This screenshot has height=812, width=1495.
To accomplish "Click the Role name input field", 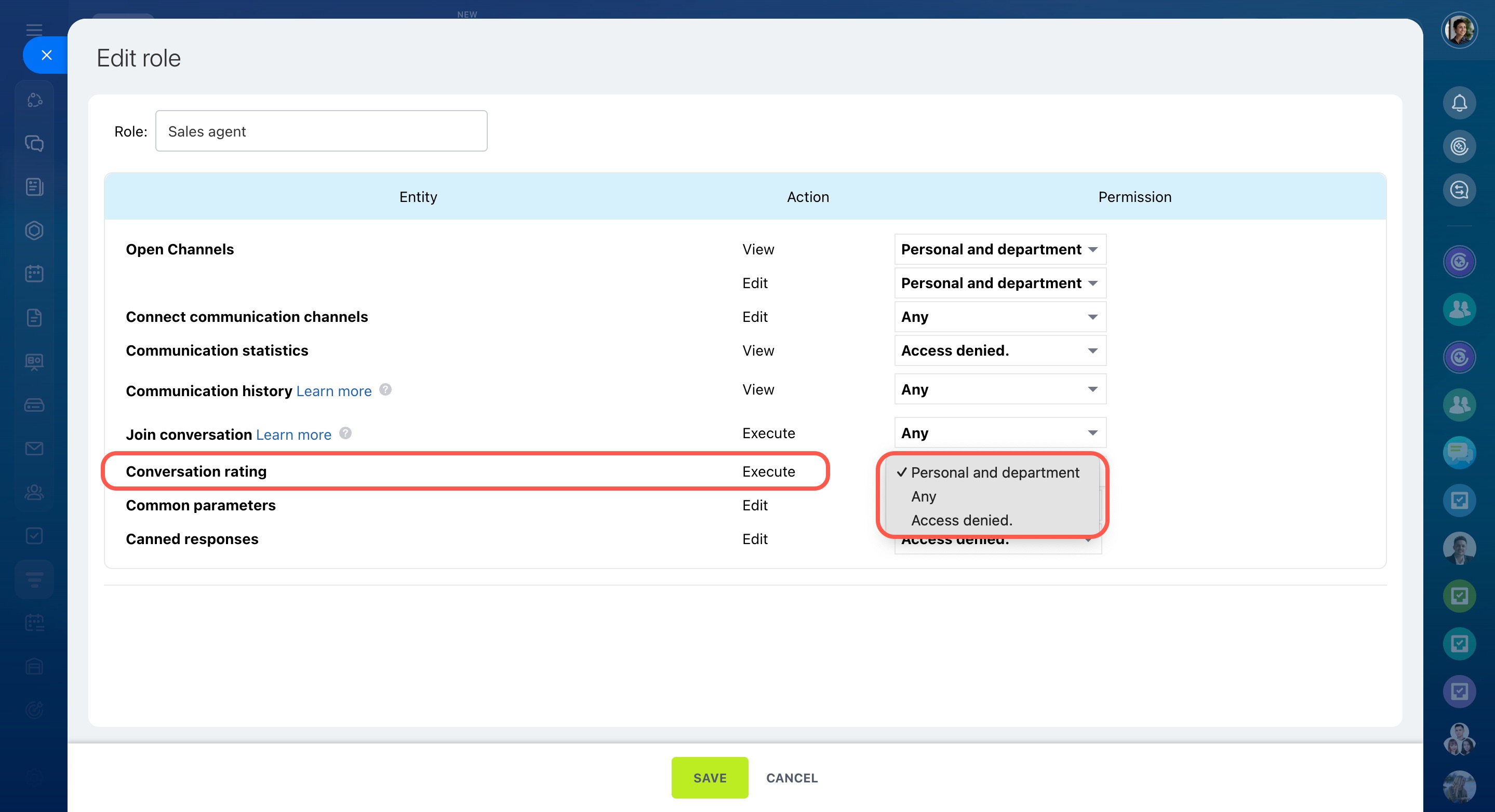I will (x=321, y=132).
